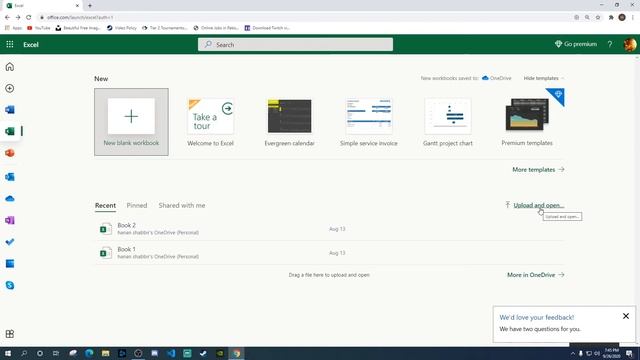Click the More templates link

point(538,169)
